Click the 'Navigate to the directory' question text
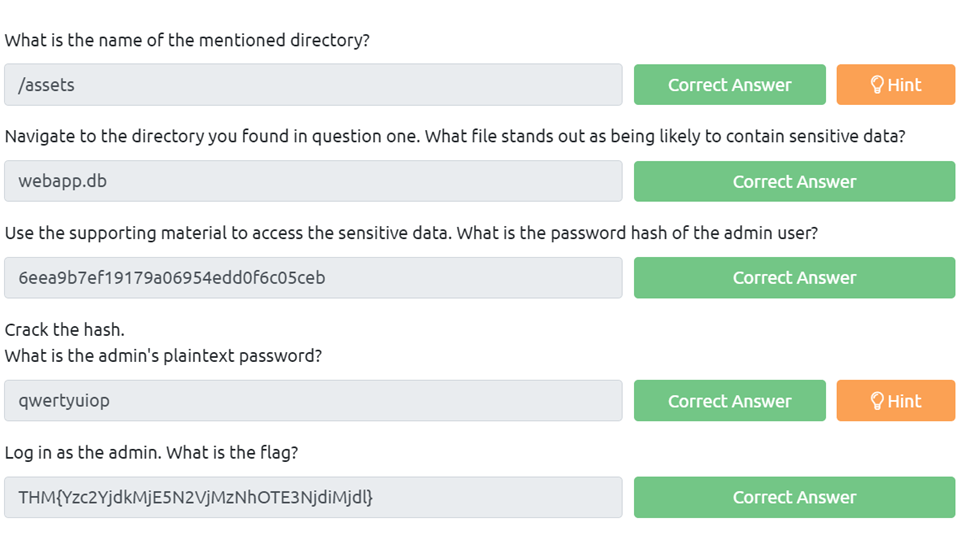 pos(455,137)
